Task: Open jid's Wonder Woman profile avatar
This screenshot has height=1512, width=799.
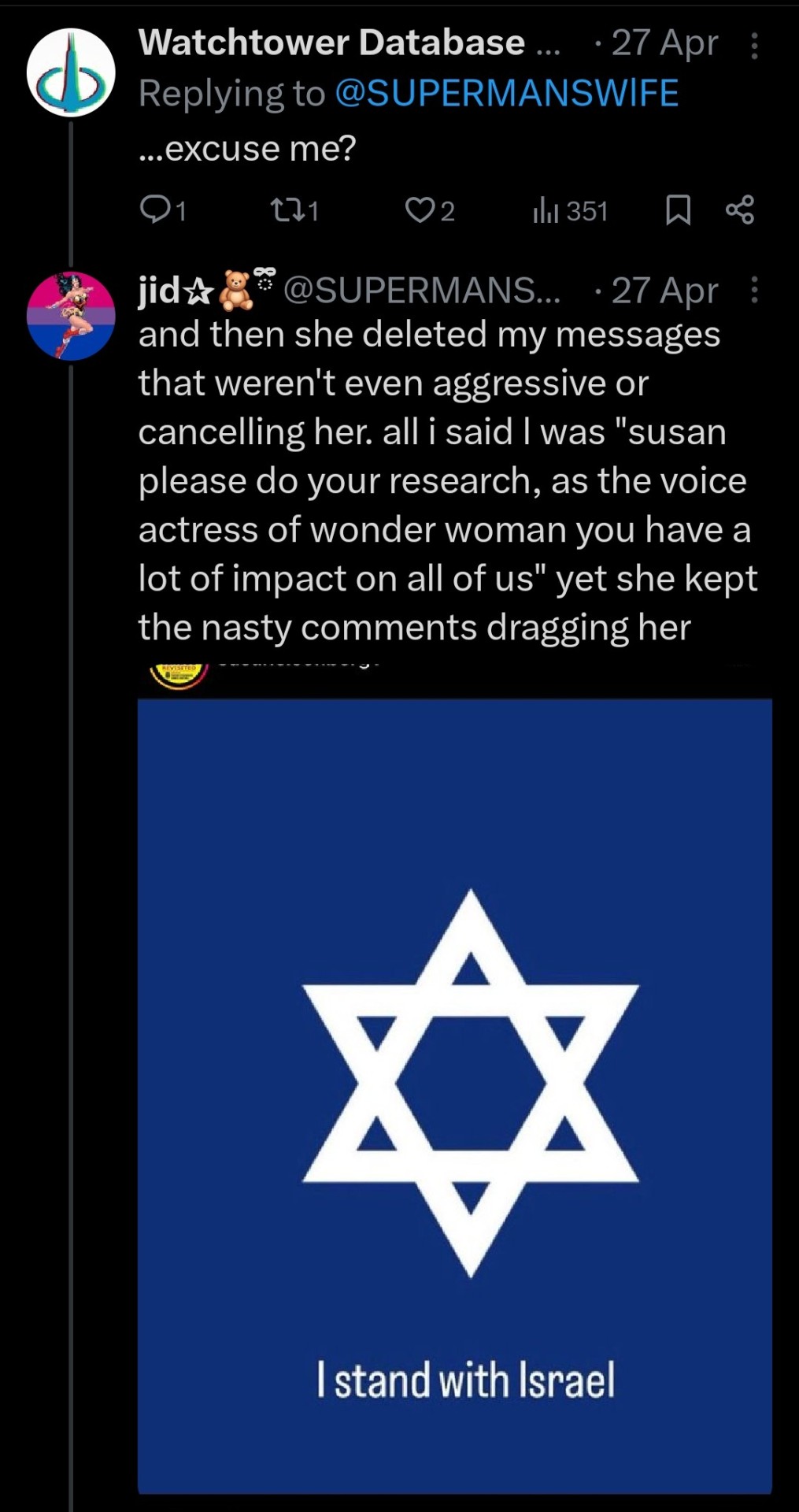Action: [71, 316]
